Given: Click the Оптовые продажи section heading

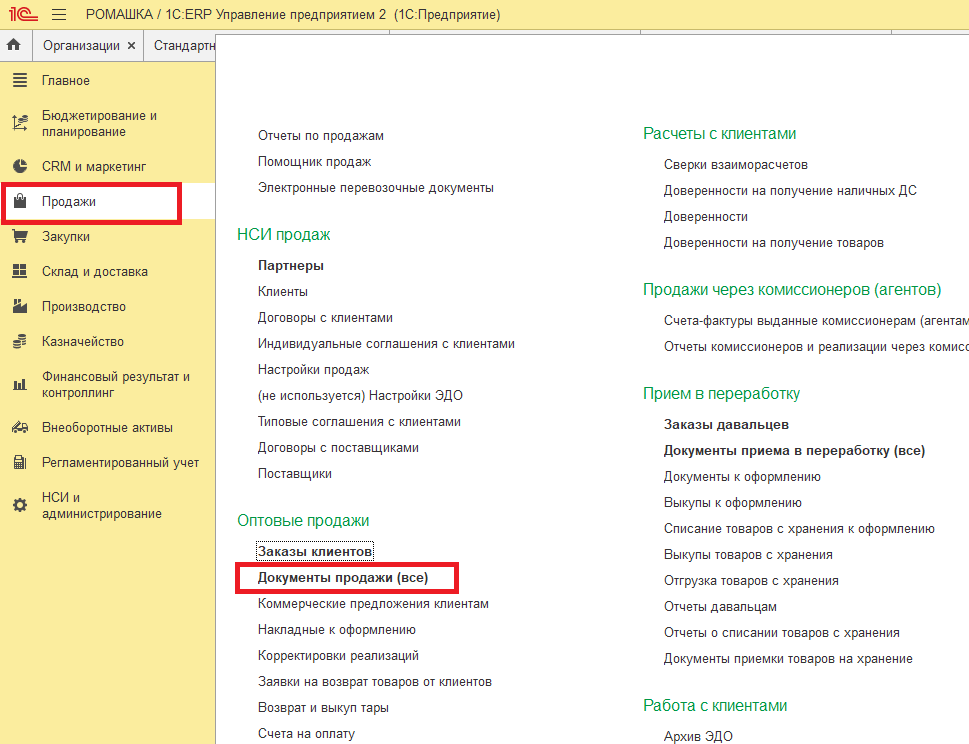Looking at the screenshot, I should [303, 520].
